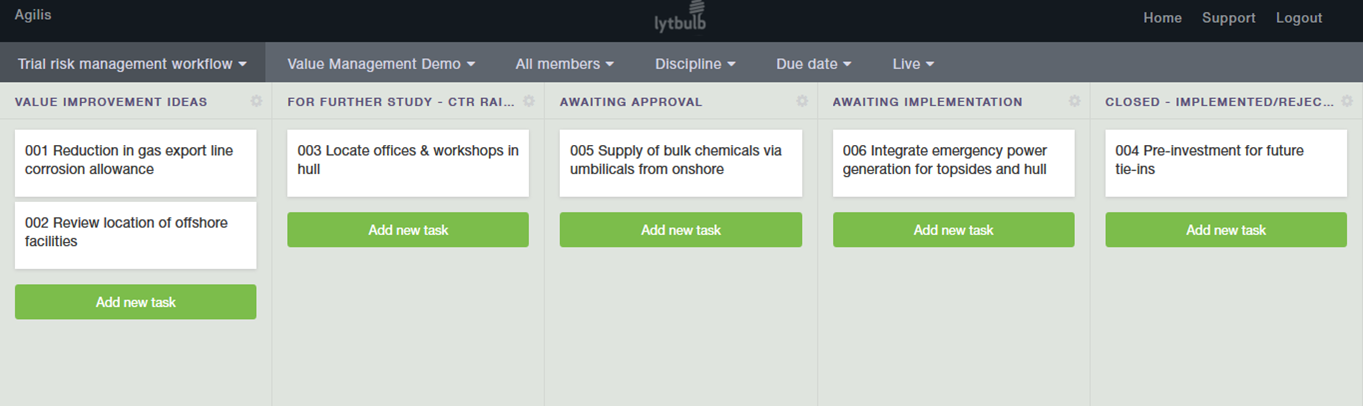Add new task in Awaiting Approval column
Screen dimensions: 1363x406
(x=681, y=230)
